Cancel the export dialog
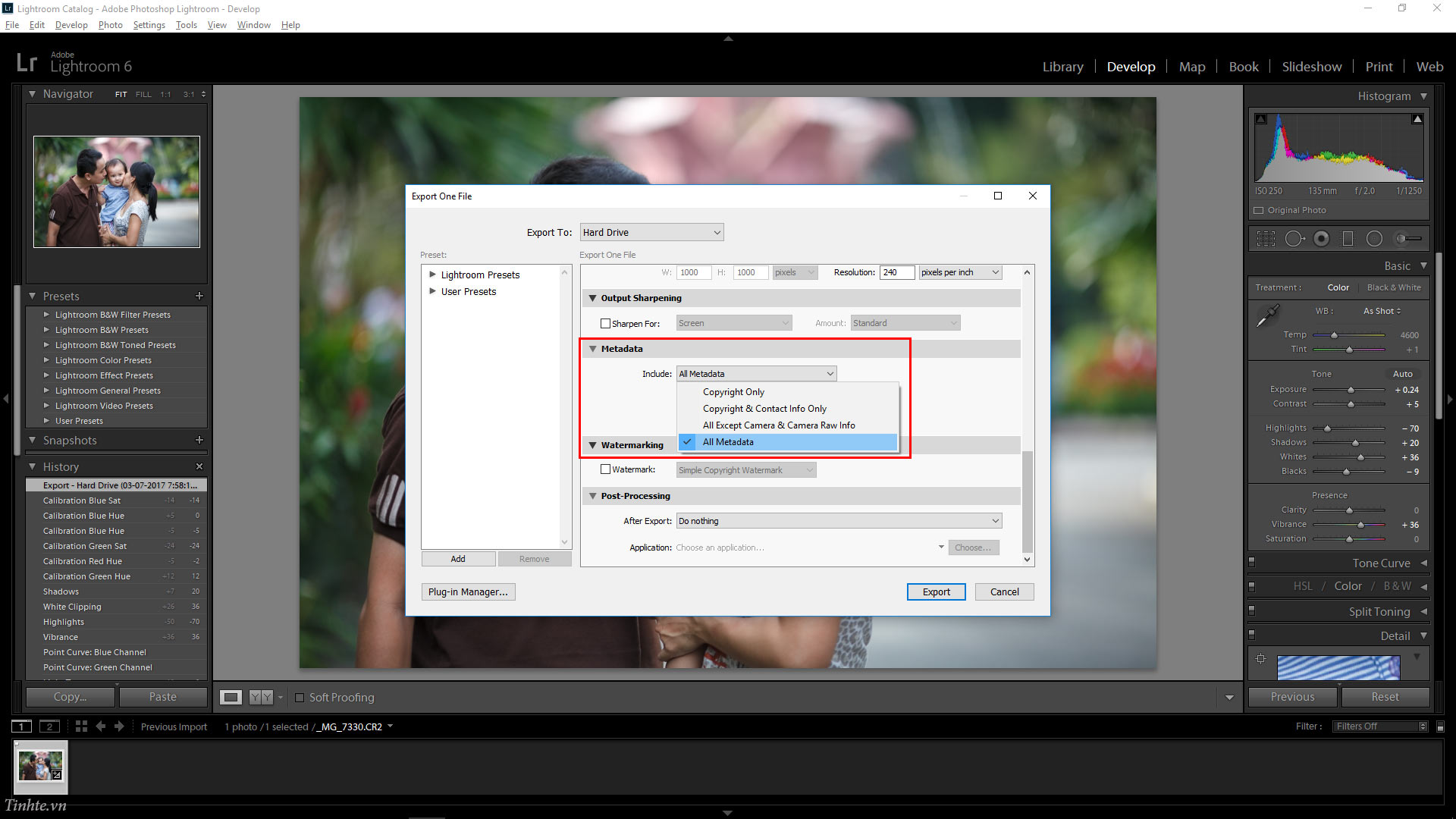The width and height of the screenshot is (1456, 819). pos(1004,591)
